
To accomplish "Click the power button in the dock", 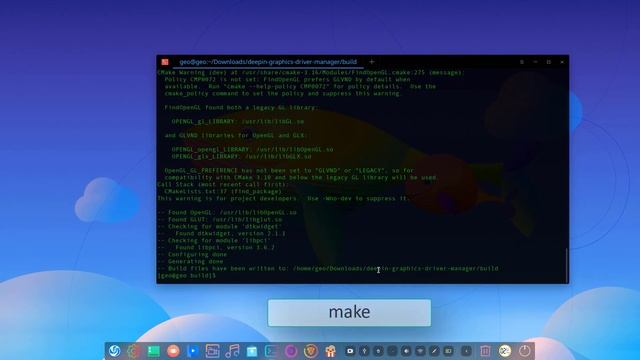I will (524, 351).
